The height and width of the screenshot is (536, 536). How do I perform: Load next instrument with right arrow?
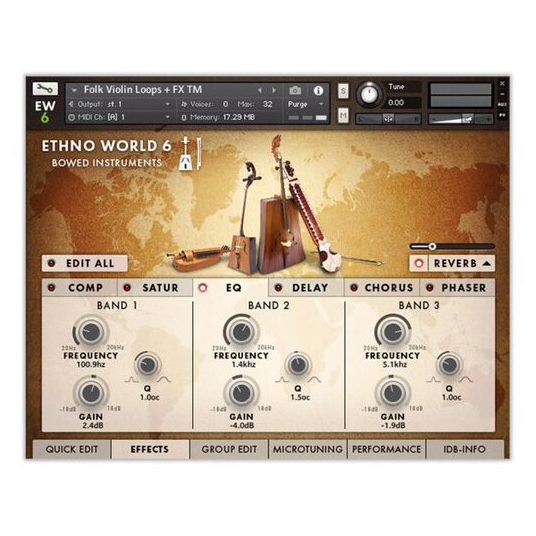[x=274, y=90]
